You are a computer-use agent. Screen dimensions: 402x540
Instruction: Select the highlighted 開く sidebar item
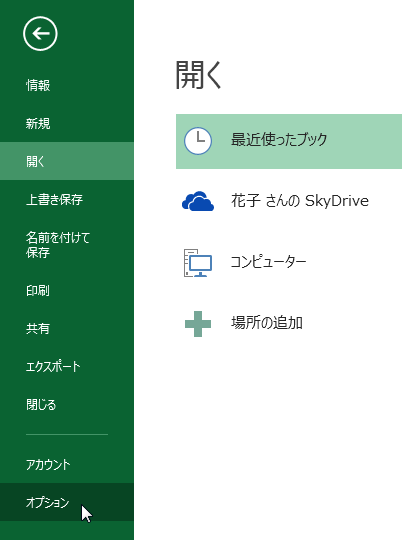[67, 161]
